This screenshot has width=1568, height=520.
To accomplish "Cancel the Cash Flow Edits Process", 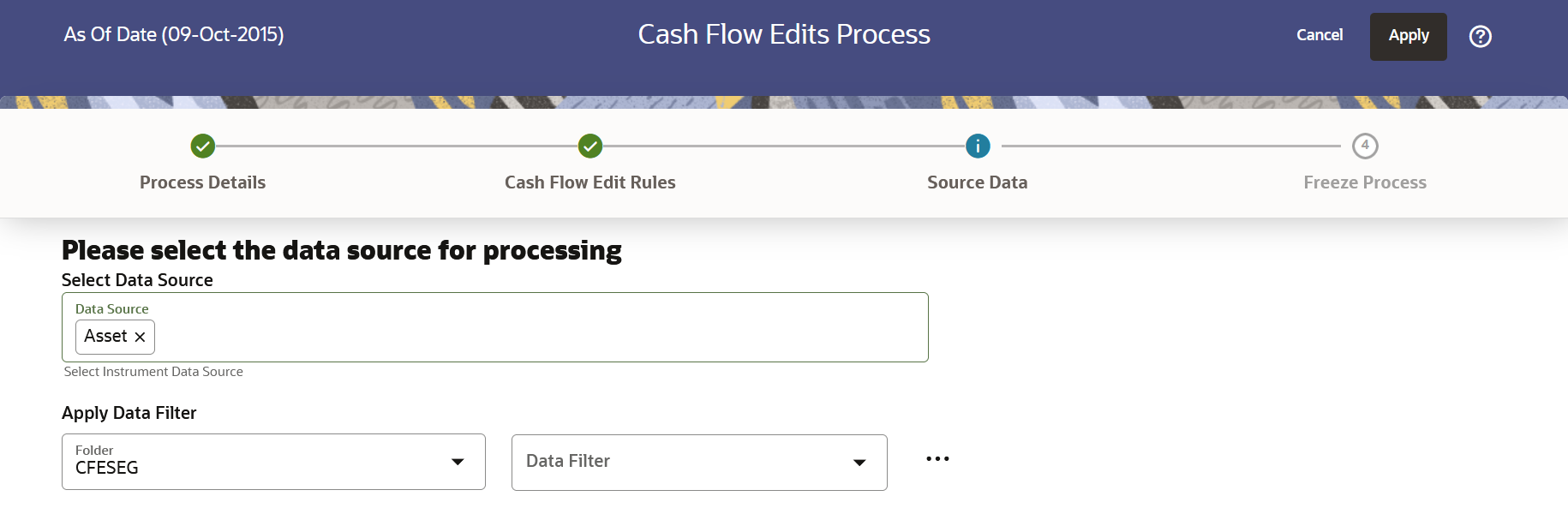I will point(1320,35).
